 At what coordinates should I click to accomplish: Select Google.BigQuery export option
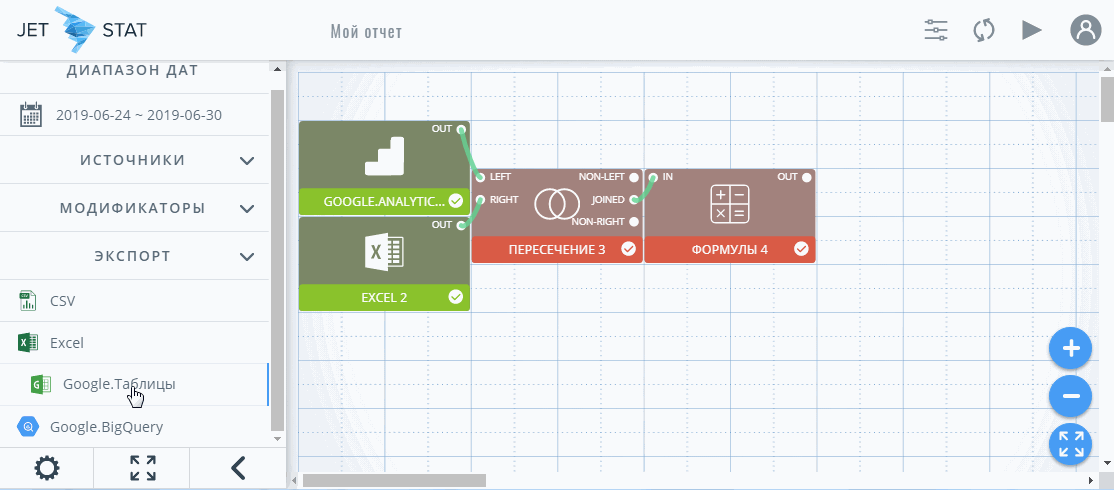tap(106, 427)
